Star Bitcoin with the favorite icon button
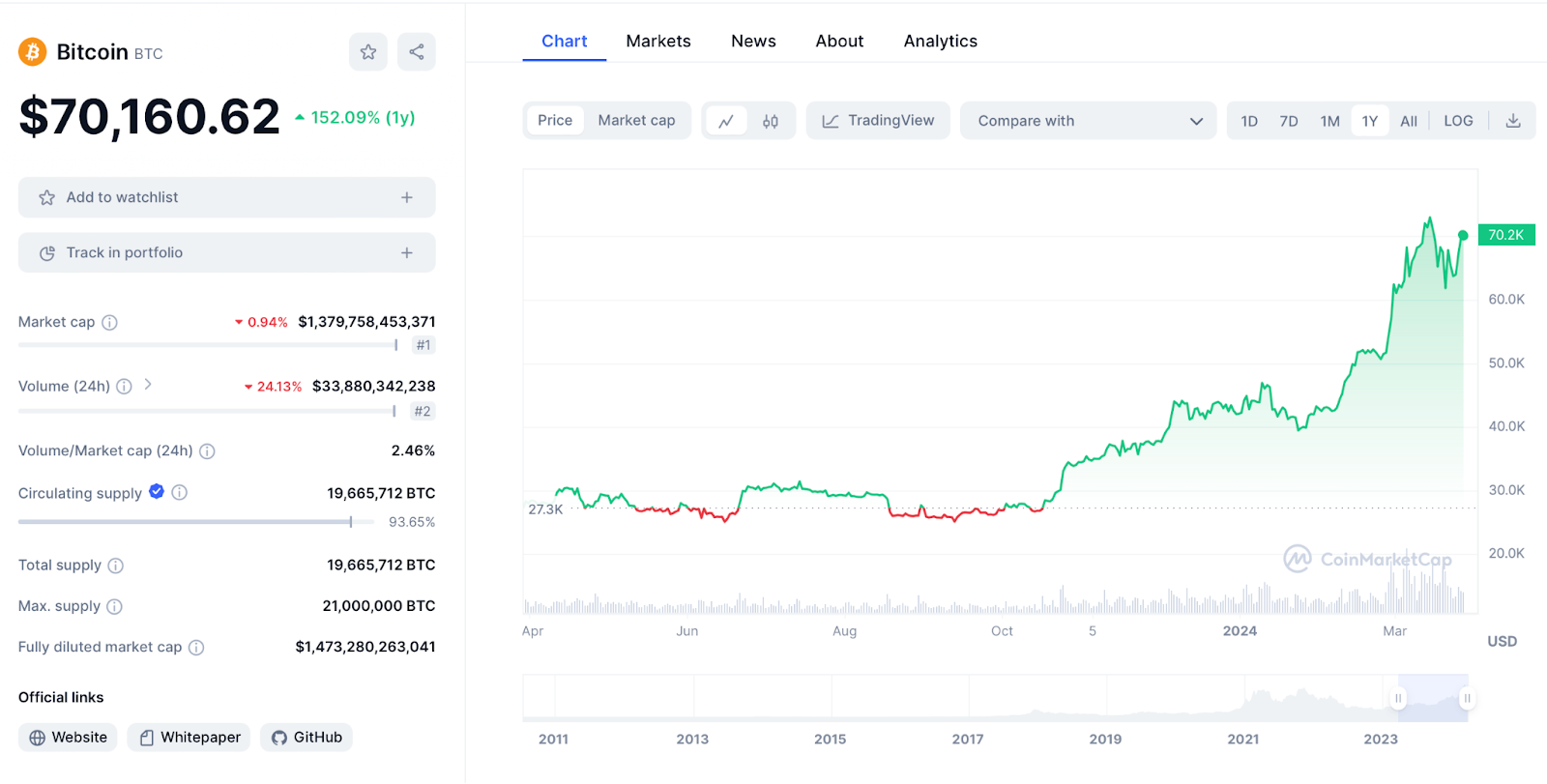The width and height of the screenshot is (1547, 784). pos(368,52)
